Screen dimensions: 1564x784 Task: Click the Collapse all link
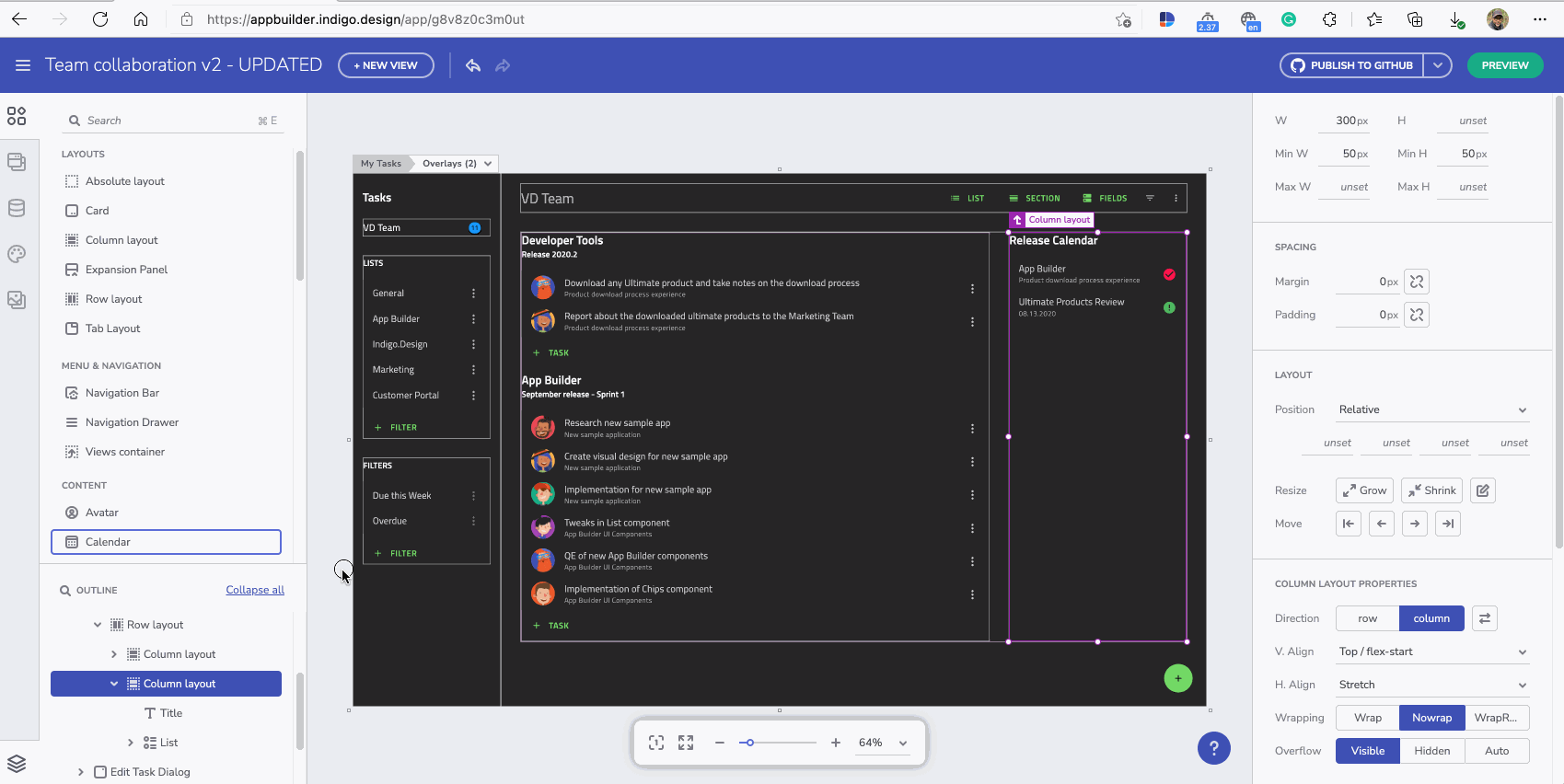coord(255,590)
